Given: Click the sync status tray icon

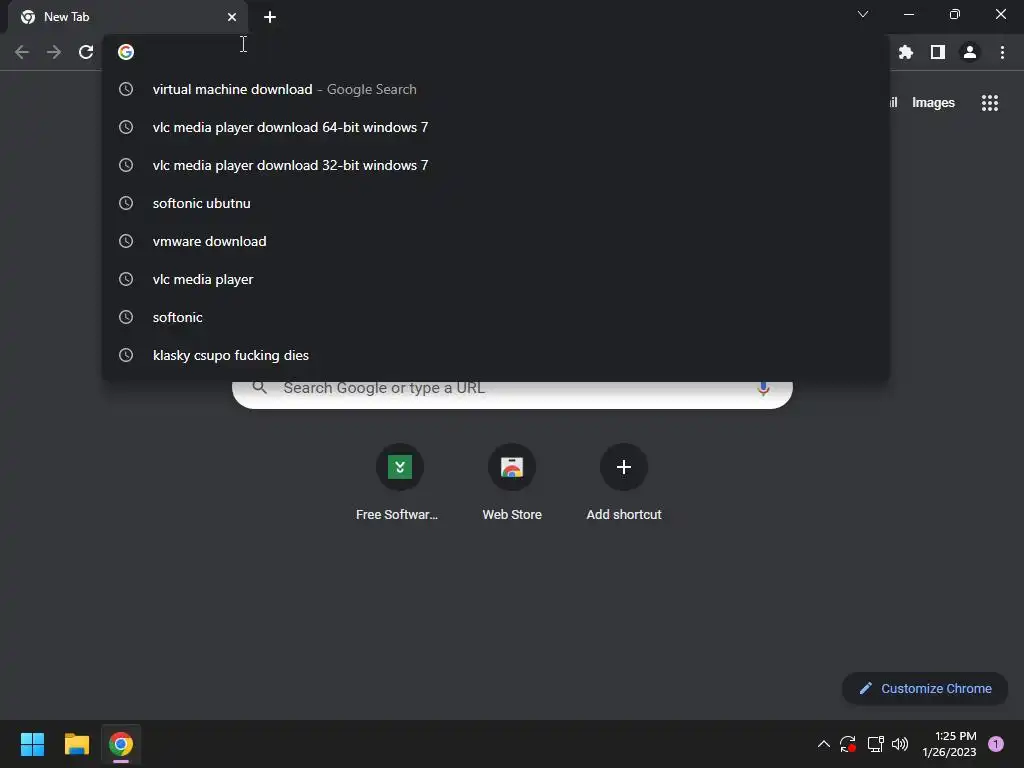Looking at the screenshot, I should point(848,744).
